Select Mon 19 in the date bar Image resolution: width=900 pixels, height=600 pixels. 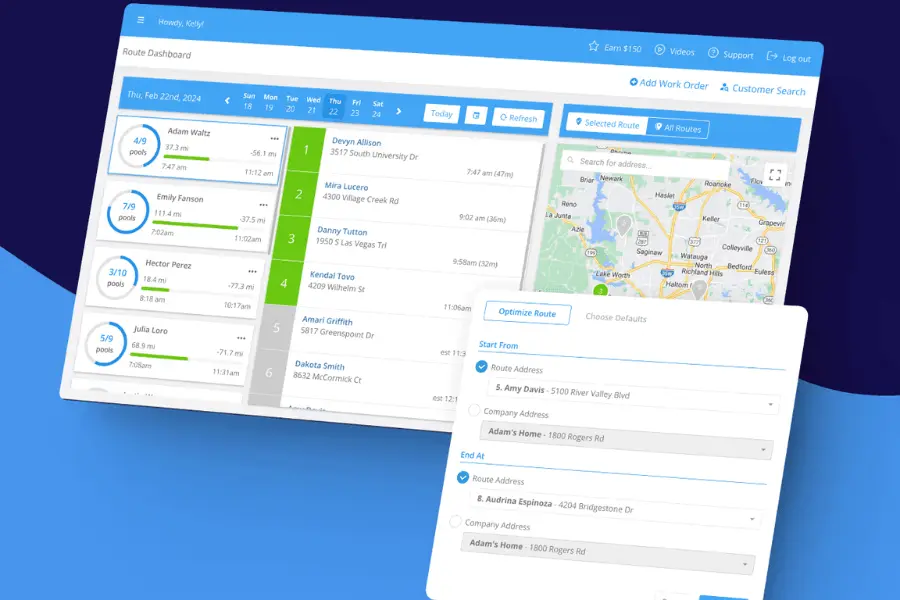coord(270,102)
